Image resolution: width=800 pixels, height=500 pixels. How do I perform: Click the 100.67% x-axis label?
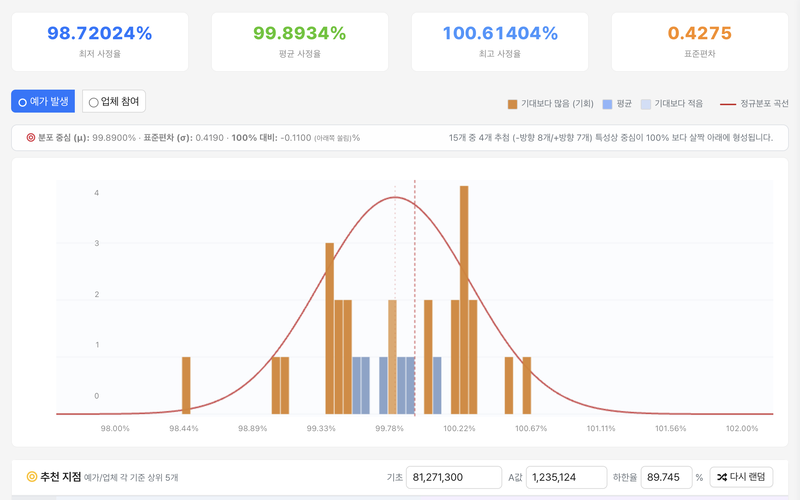(531, 429)
